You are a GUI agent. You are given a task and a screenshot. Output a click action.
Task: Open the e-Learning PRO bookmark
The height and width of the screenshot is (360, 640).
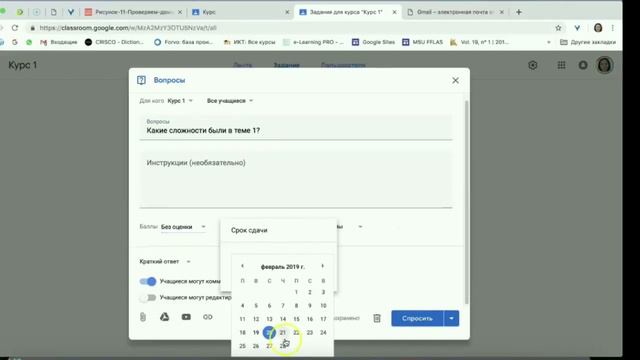coord(313,42)
